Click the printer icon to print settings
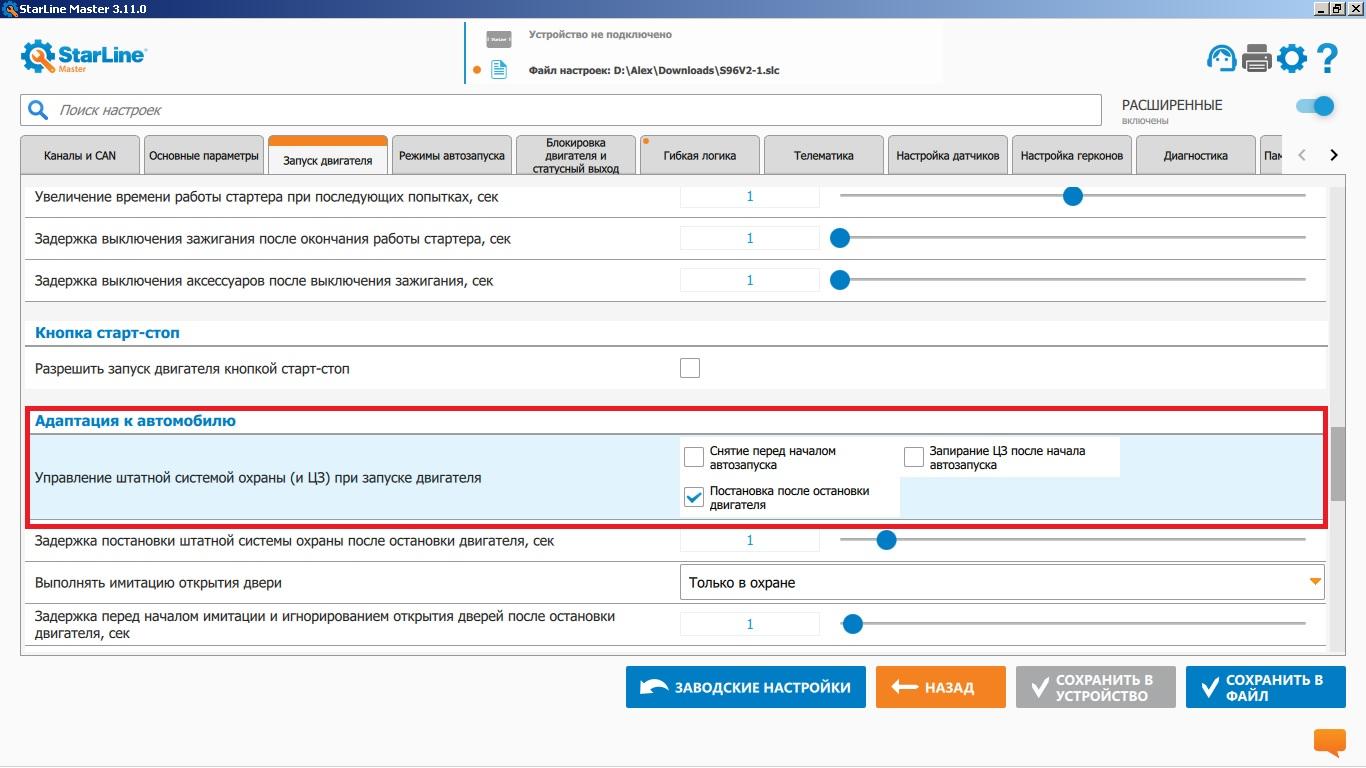 coord(1256,58)
